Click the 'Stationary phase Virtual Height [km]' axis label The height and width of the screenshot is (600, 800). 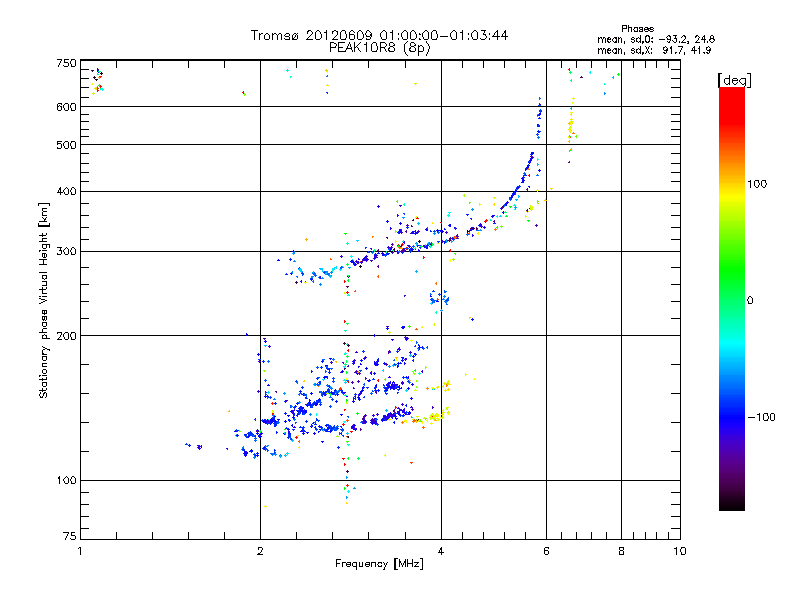coord(43,300)
